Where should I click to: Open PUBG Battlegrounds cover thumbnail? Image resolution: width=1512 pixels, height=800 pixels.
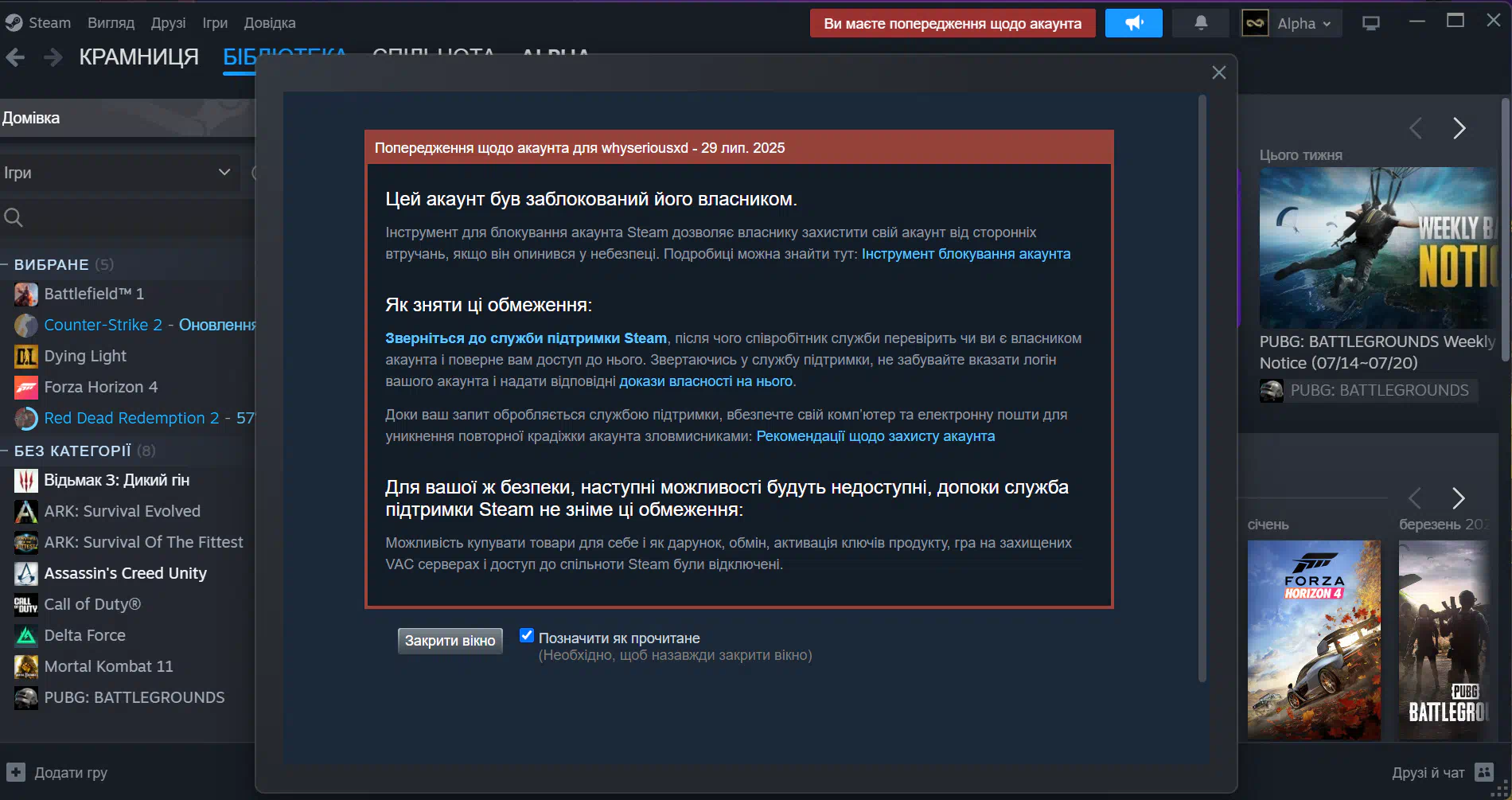click(x=1444, y=640)
